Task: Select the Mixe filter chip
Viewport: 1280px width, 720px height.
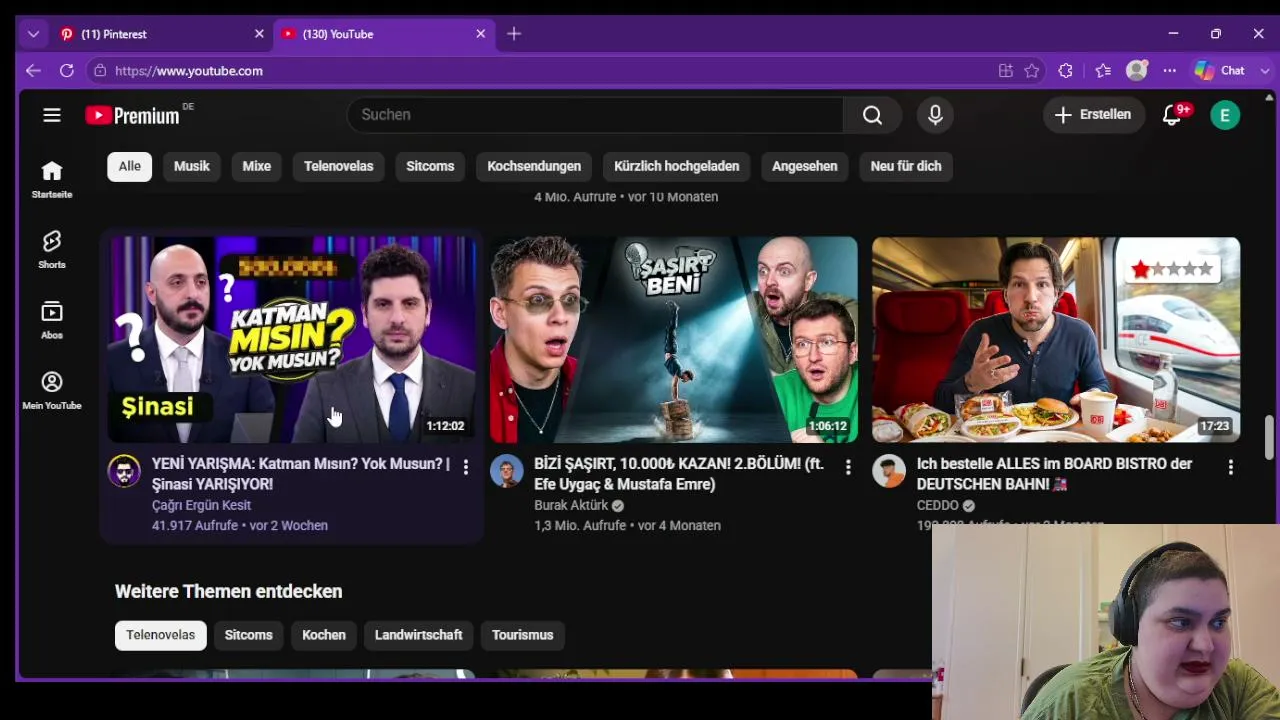Action: coord(257,166)
